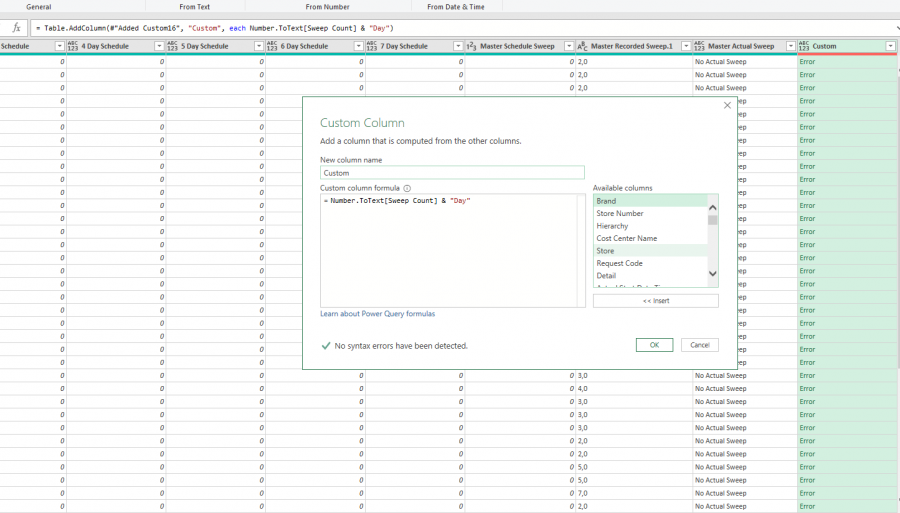Screen dimensions: 900x513
Task: Click text type icon of Master Recorded Sweep.1
Action: click(583, 46)
